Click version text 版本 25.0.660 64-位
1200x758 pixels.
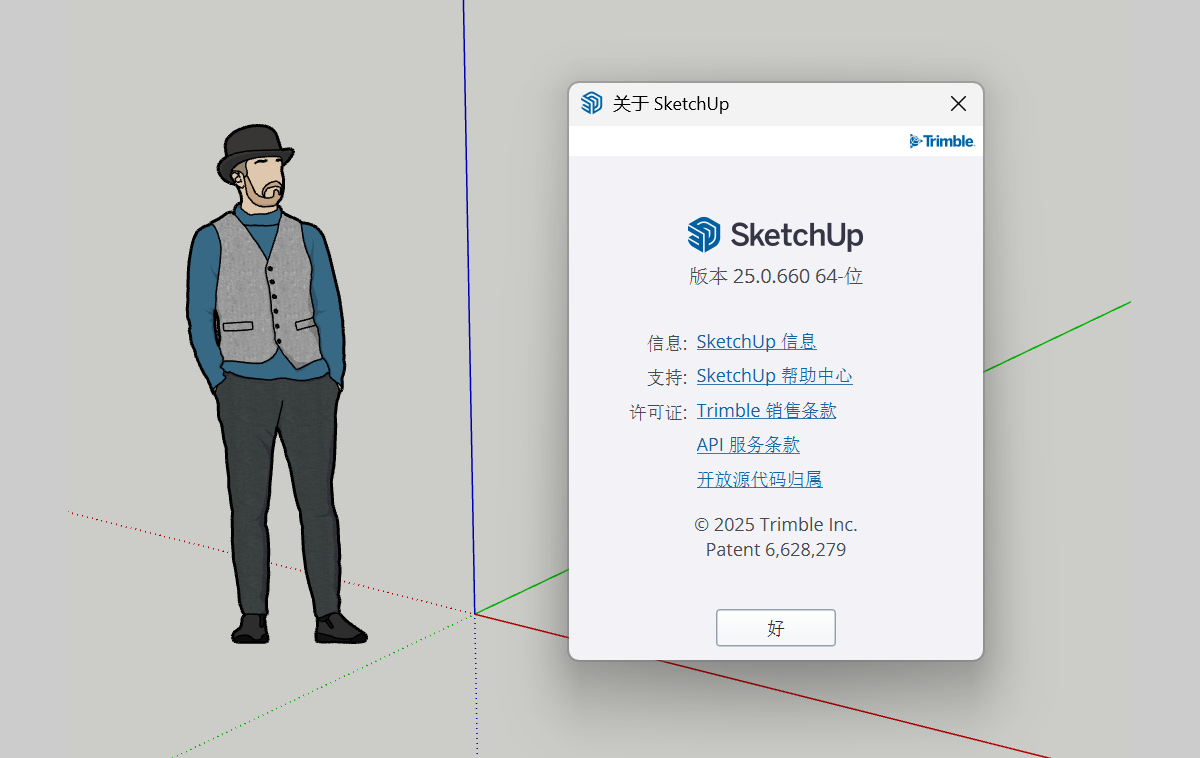click(776, 277)
